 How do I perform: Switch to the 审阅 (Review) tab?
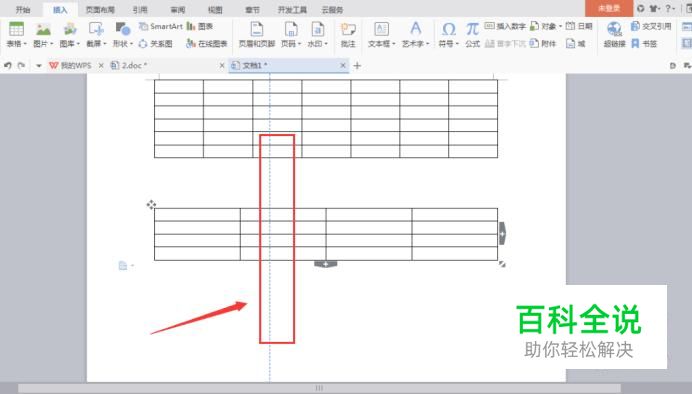pyautogui.click(x=178, y=9)
